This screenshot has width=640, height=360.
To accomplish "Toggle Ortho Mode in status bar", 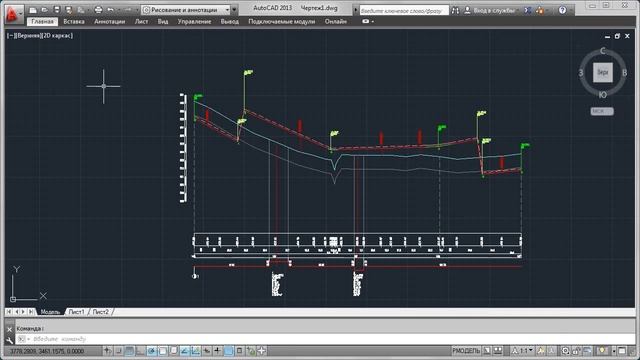I will point(141,351).
